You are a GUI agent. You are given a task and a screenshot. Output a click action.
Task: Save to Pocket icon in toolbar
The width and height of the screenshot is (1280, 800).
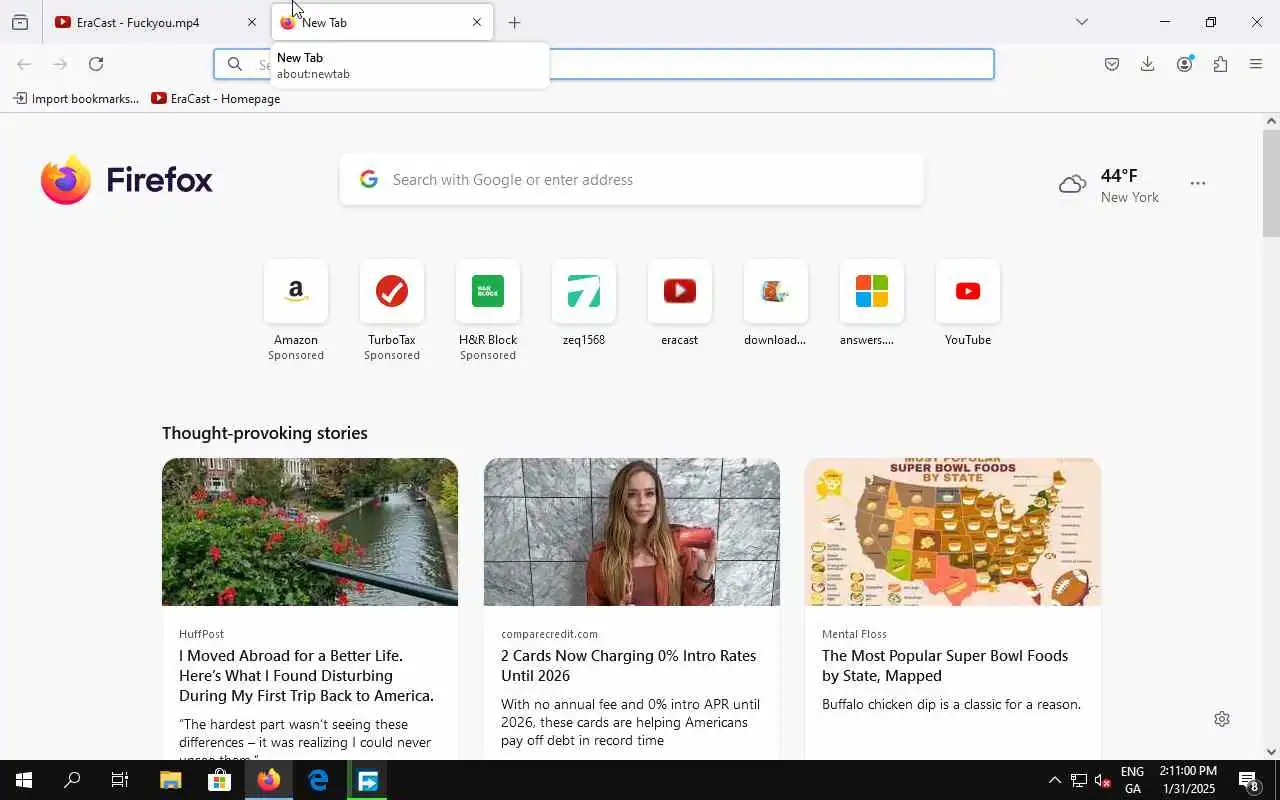pos(1112,64)
